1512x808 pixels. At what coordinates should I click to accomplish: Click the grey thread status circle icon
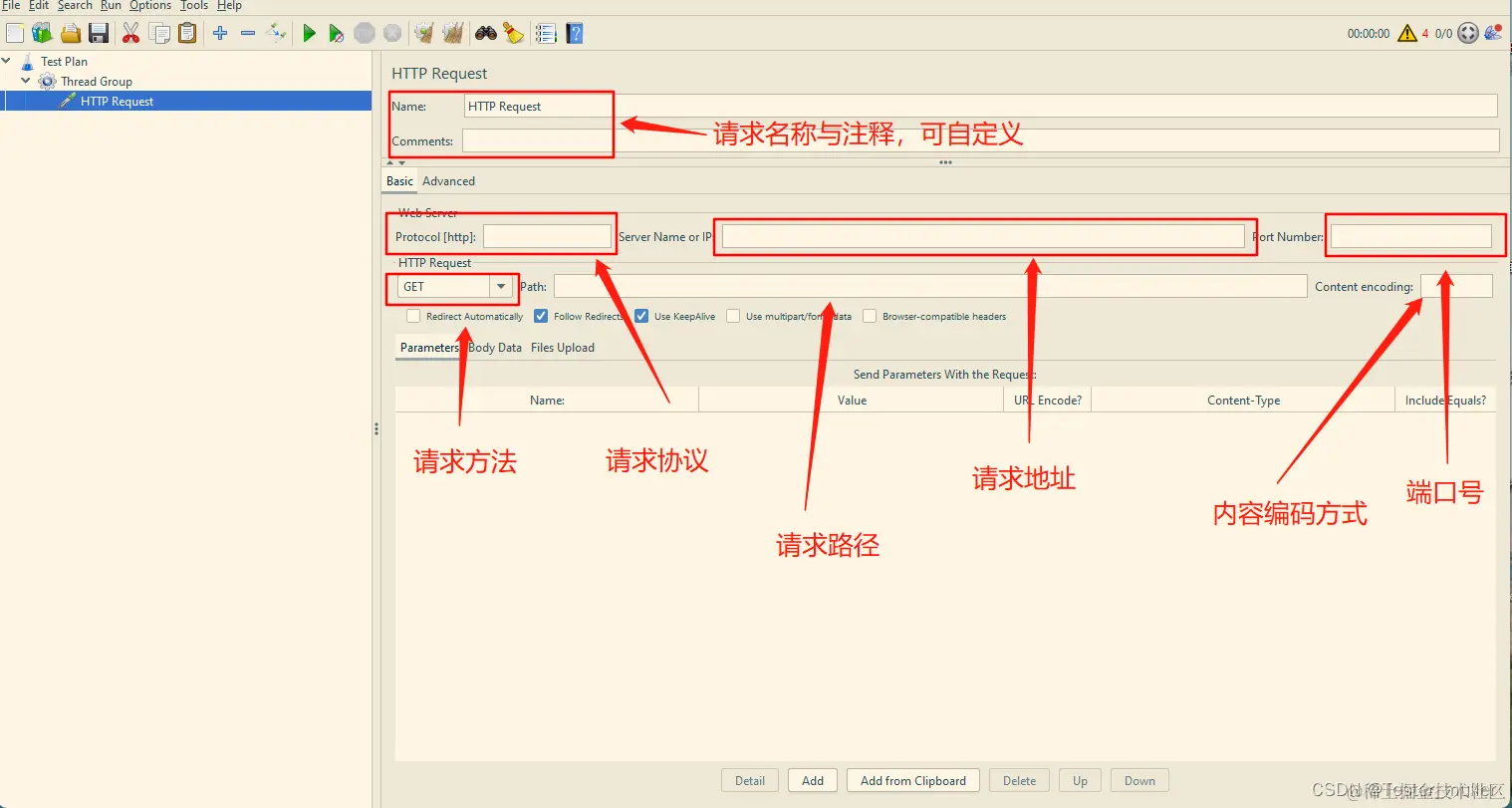[x=1468, y=33]
